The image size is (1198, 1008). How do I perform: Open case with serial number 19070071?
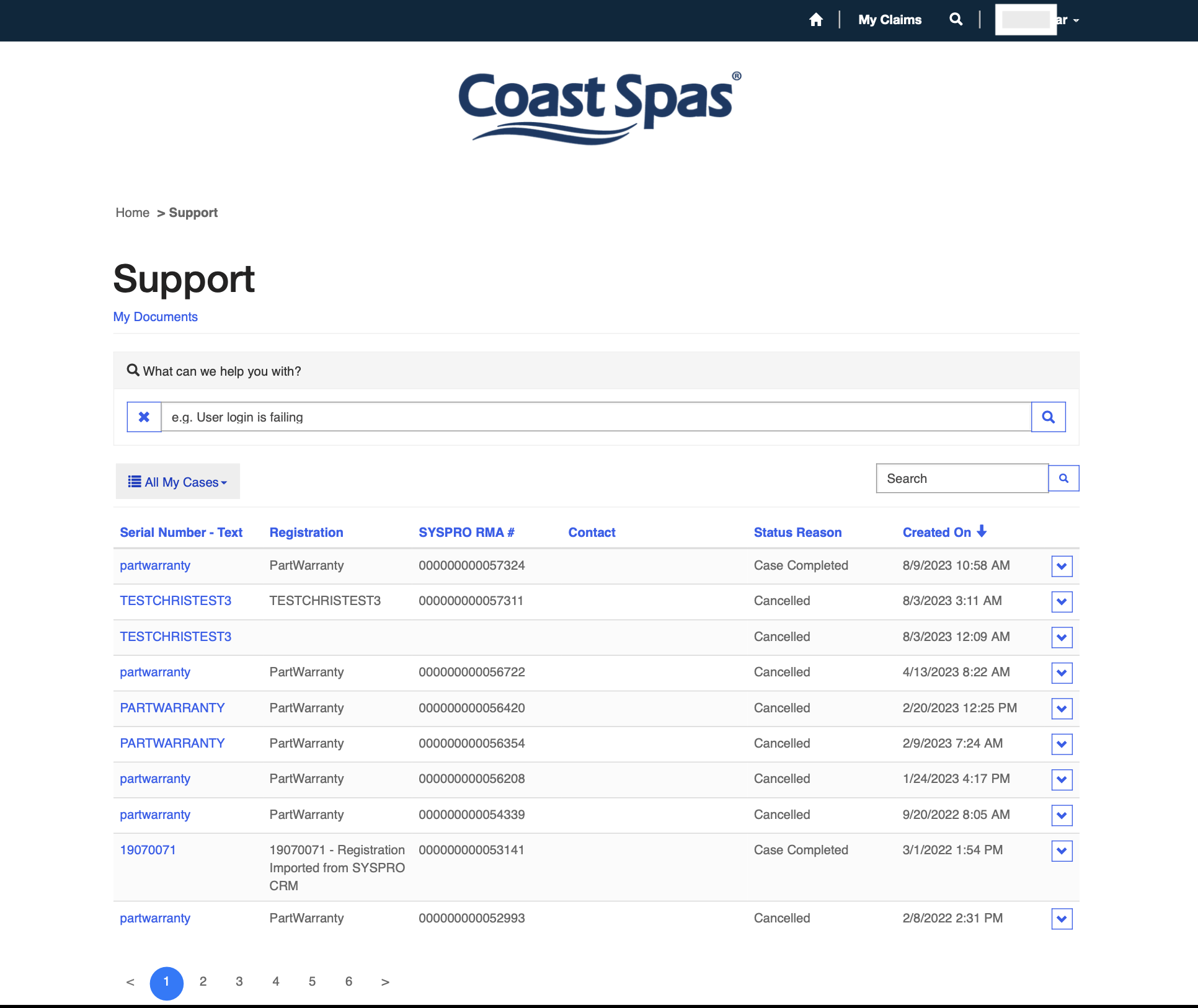coord(148,850)
